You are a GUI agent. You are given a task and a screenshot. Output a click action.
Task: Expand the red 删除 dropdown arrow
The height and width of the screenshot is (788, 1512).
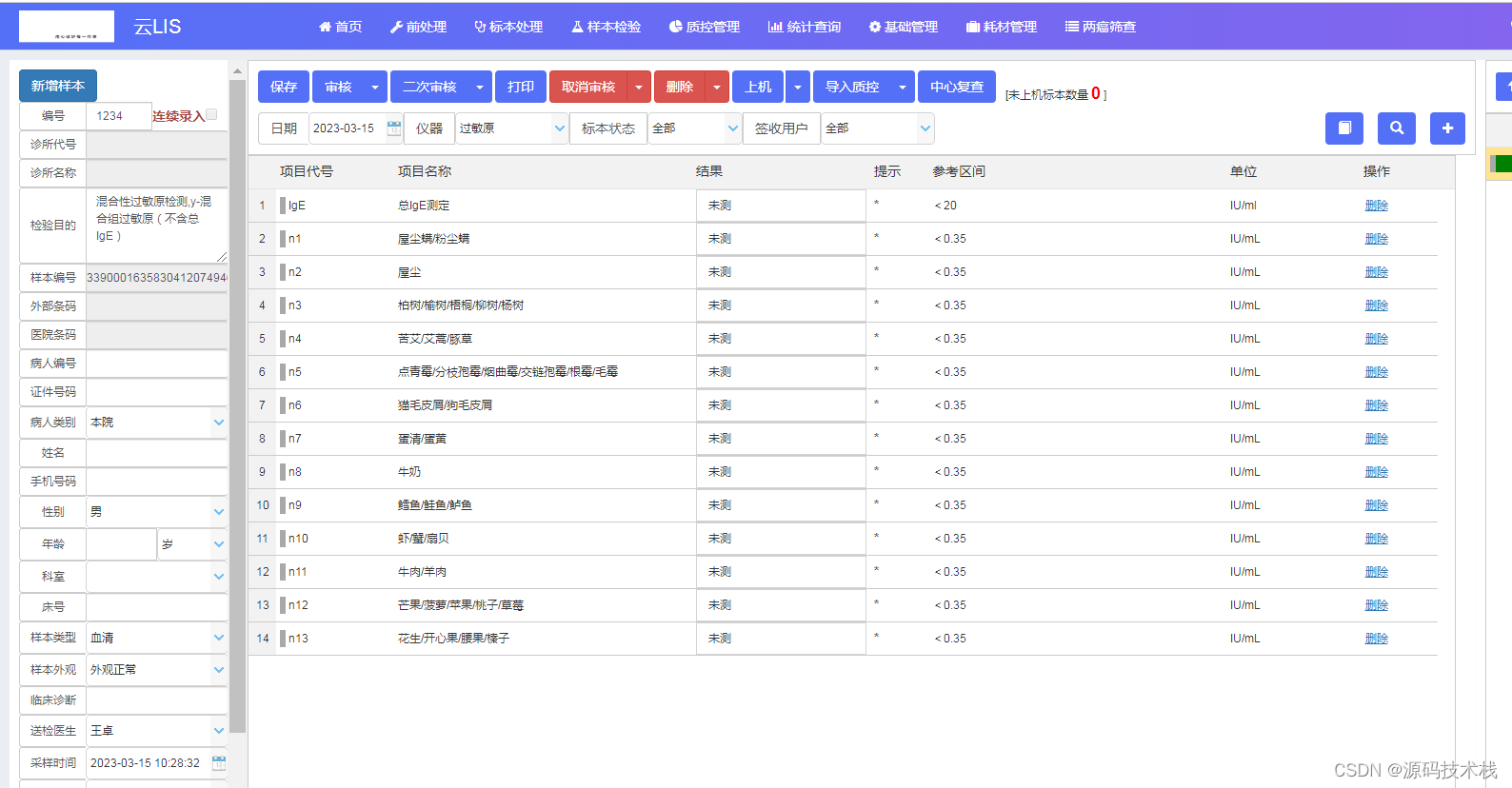tap(717, 87)
